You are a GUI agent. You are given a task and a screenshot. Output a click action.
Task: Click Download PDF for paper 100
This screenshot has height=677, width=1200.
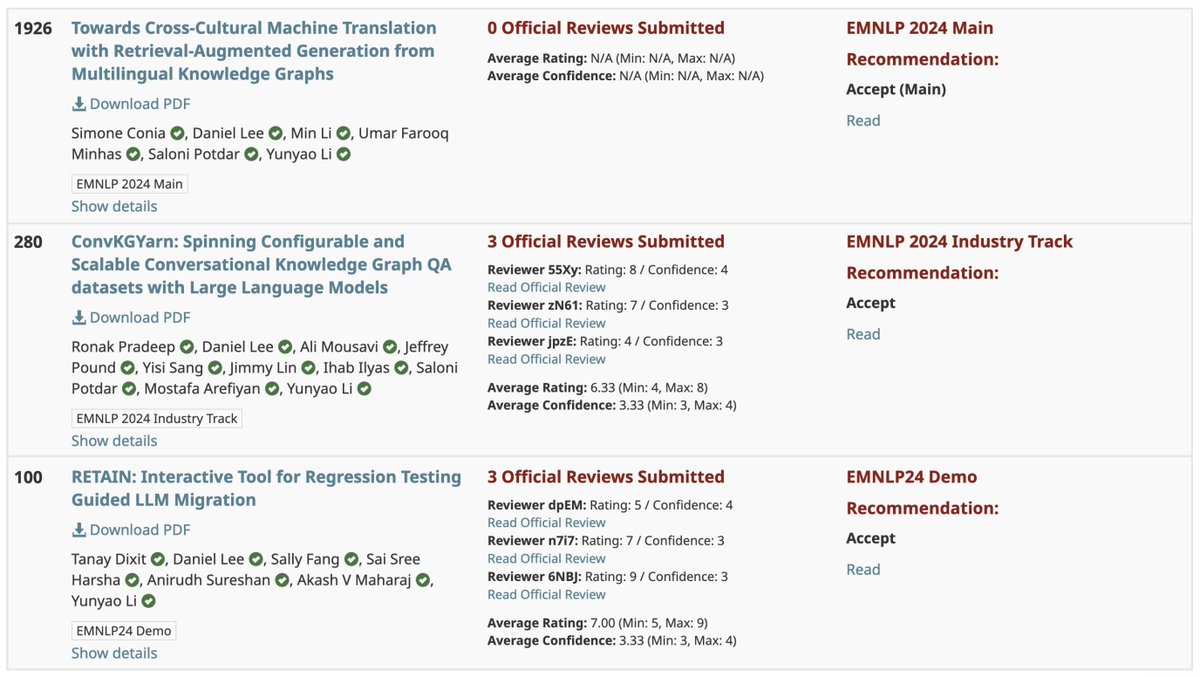pyautogui.click(x=131, y=530)
